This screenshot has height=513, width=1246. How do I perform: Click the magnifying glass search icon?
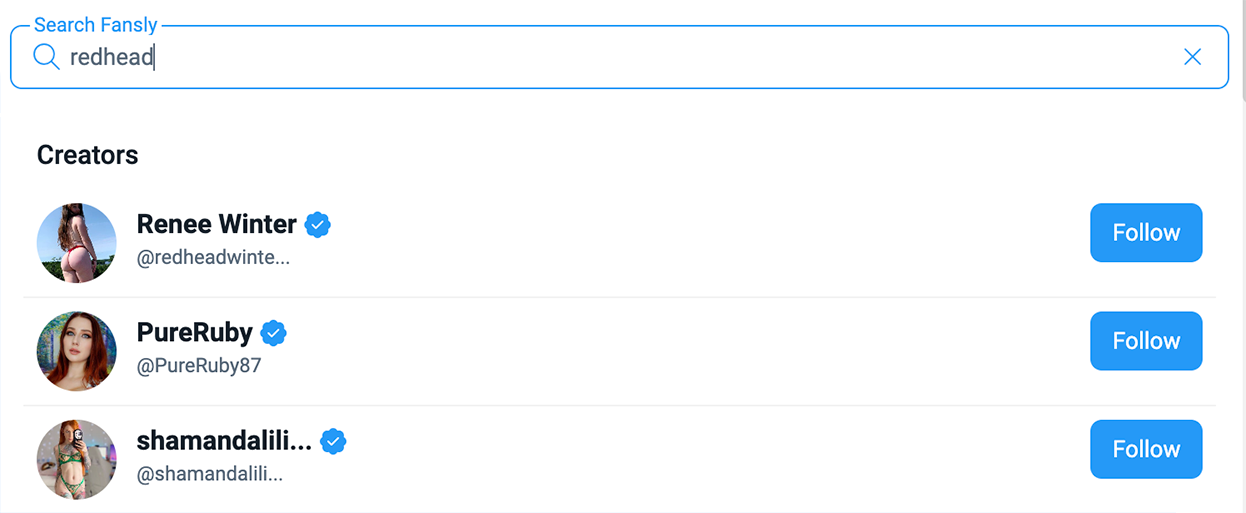tap(46, 57)
